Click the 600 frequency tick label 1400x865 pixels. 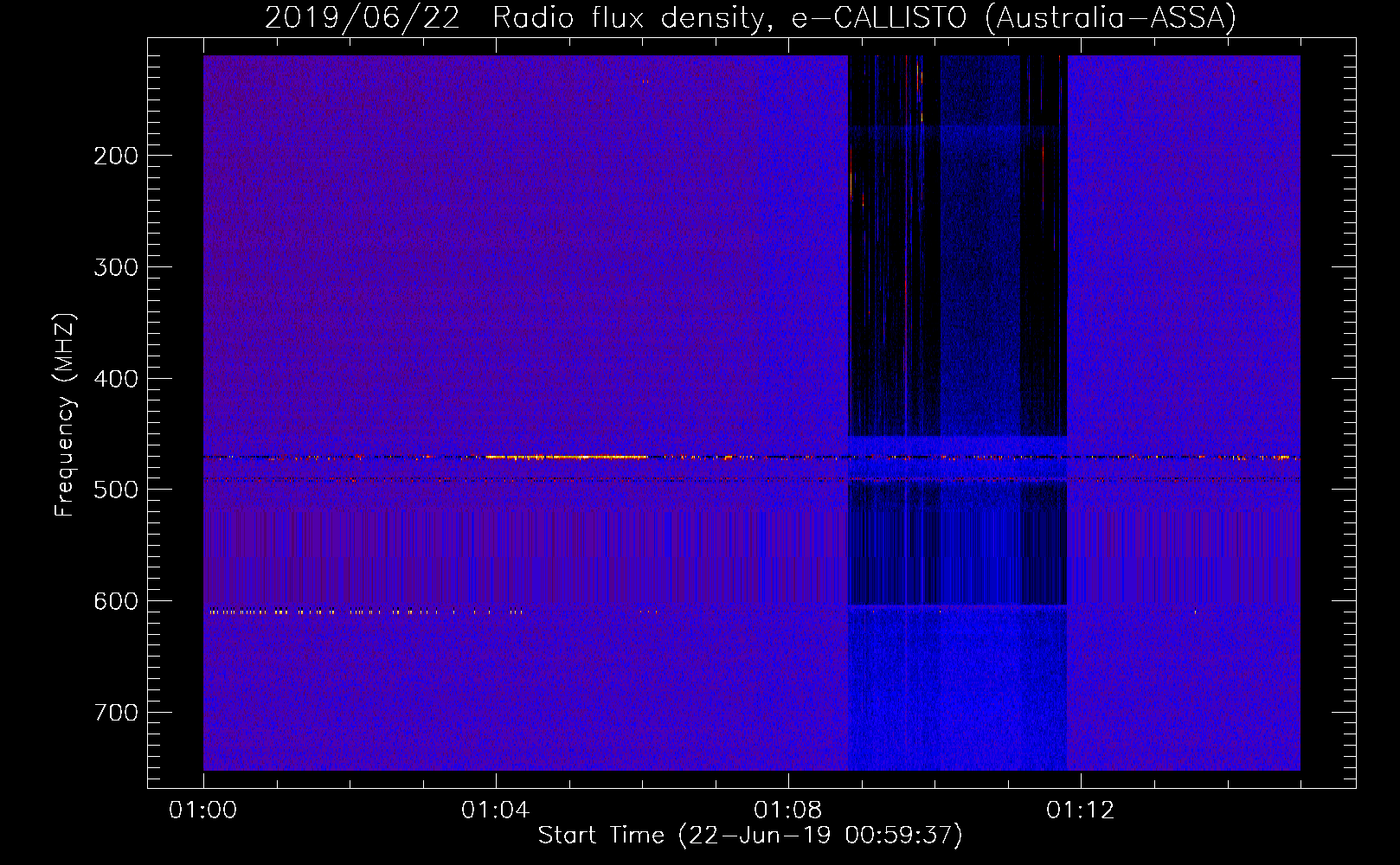[x=116, y=601]
